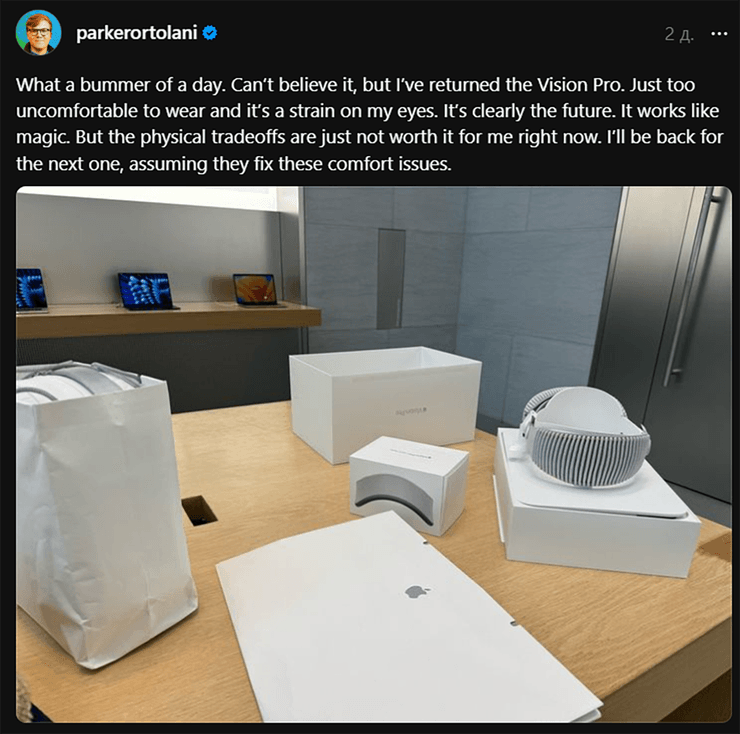This screenshot has height=734, width=740.
Task: Click the leftmost MacBook on the shelf
Action: pos(31,290)
